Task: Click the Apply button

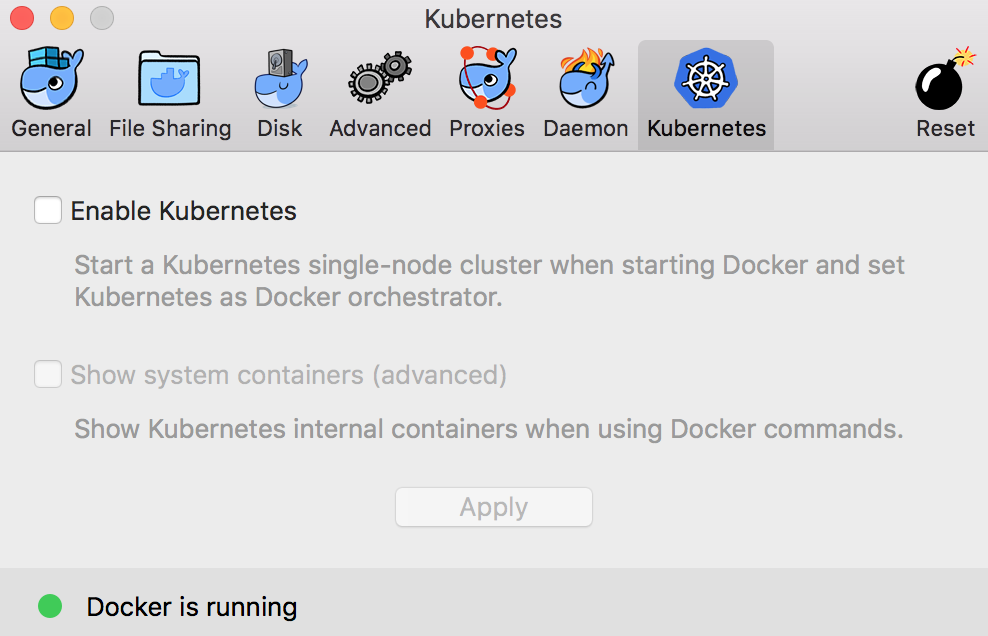Action: tap(494, 507)
